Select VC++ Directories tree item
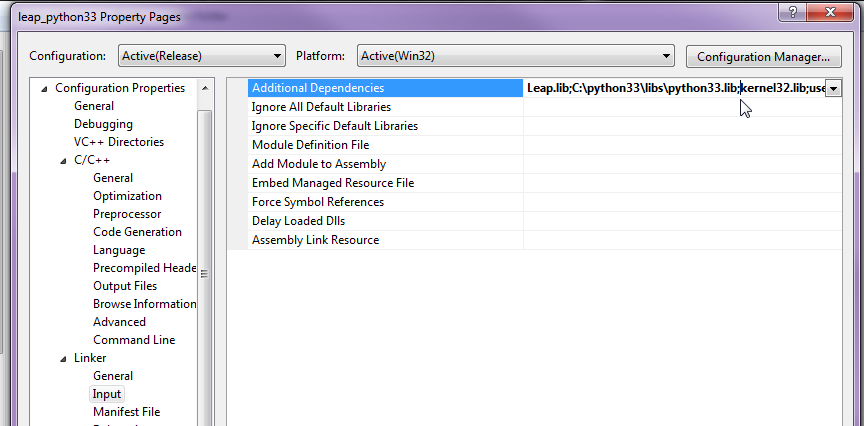 [118, 142]
